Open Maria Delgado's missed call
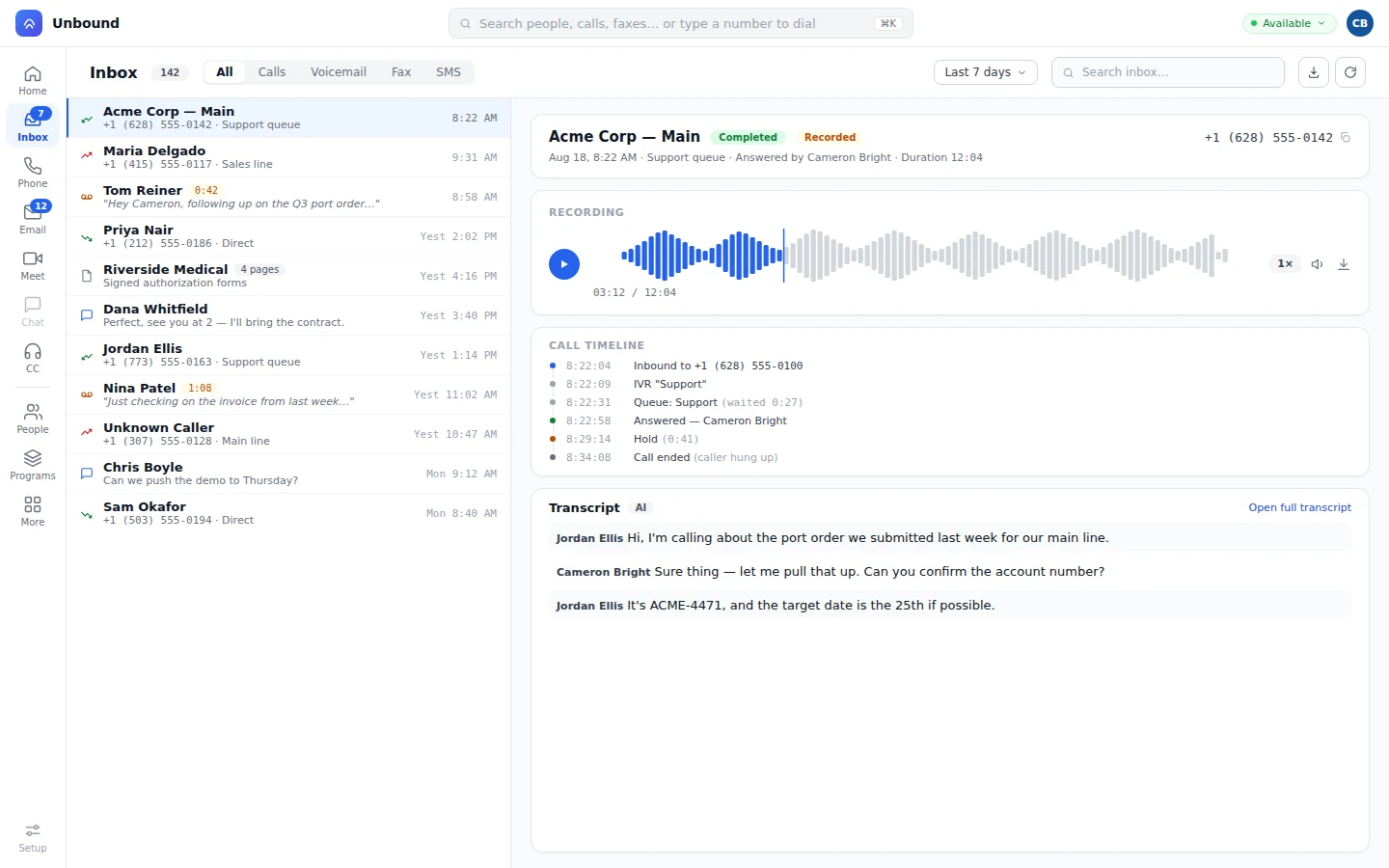The height and width of the screenshot is (868, 1389). [x=288, y=157]
